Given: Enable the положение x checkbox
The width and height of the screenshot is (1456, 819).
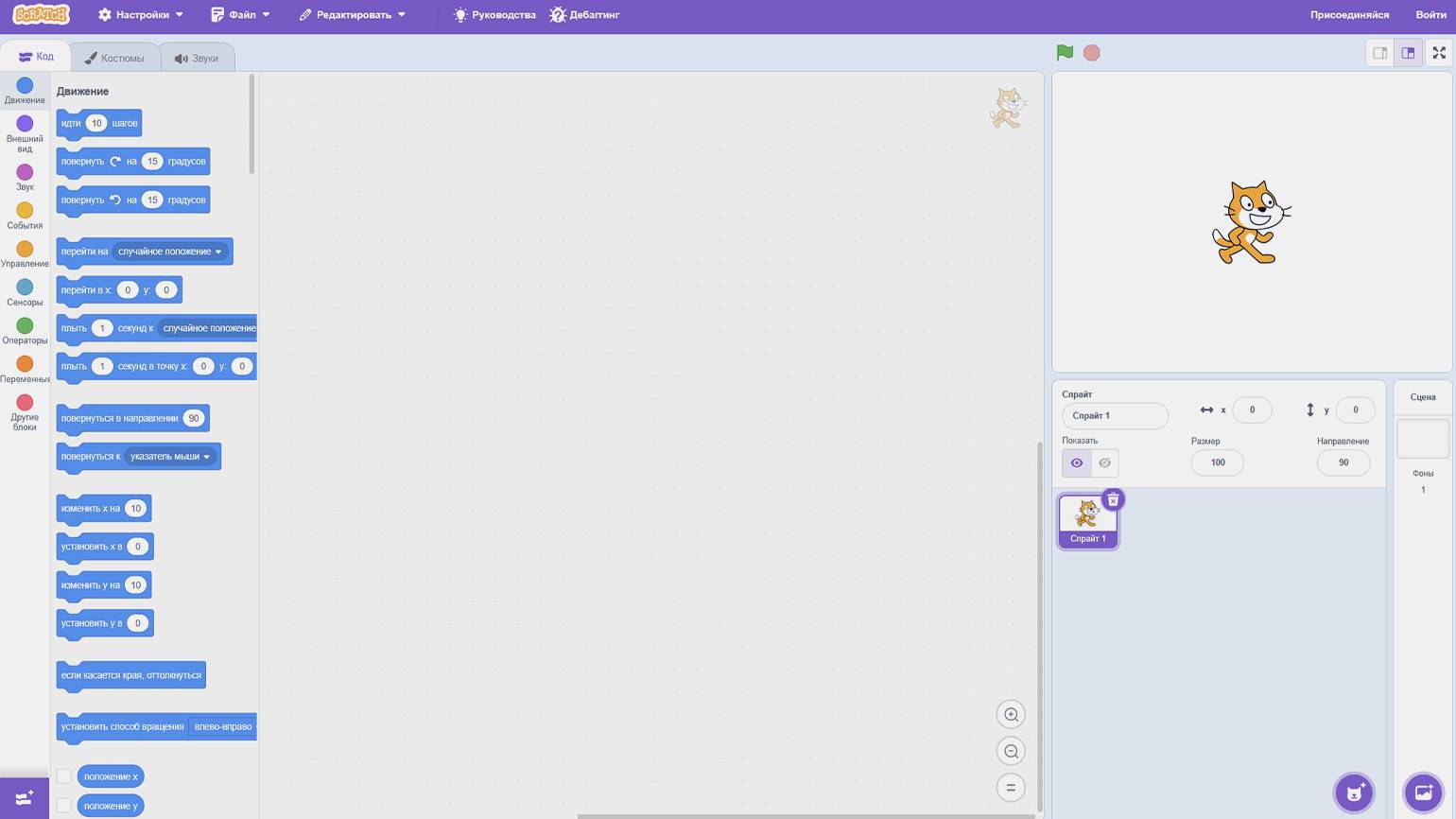Looking at the screenshot, I should 64,776.
